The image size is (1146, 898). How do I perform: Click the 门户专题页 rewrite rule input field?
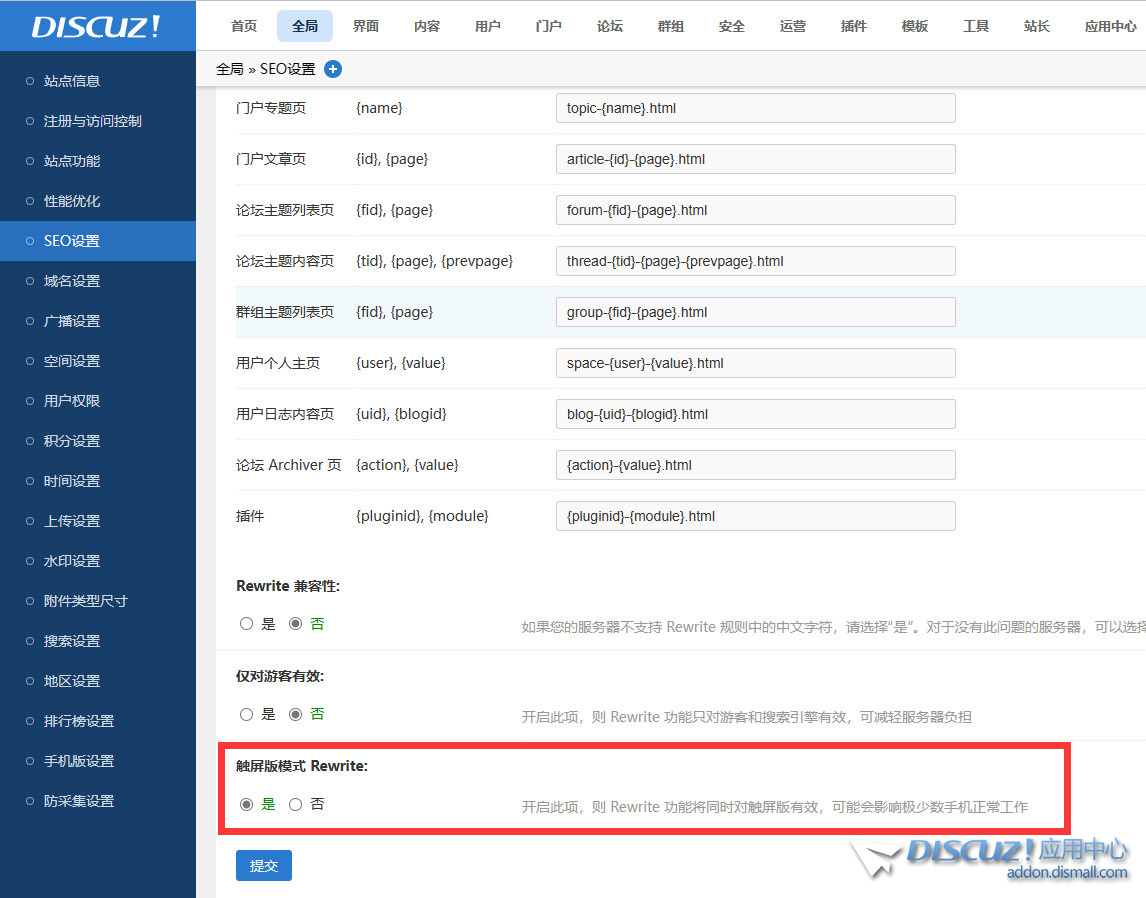coord(755,107)
